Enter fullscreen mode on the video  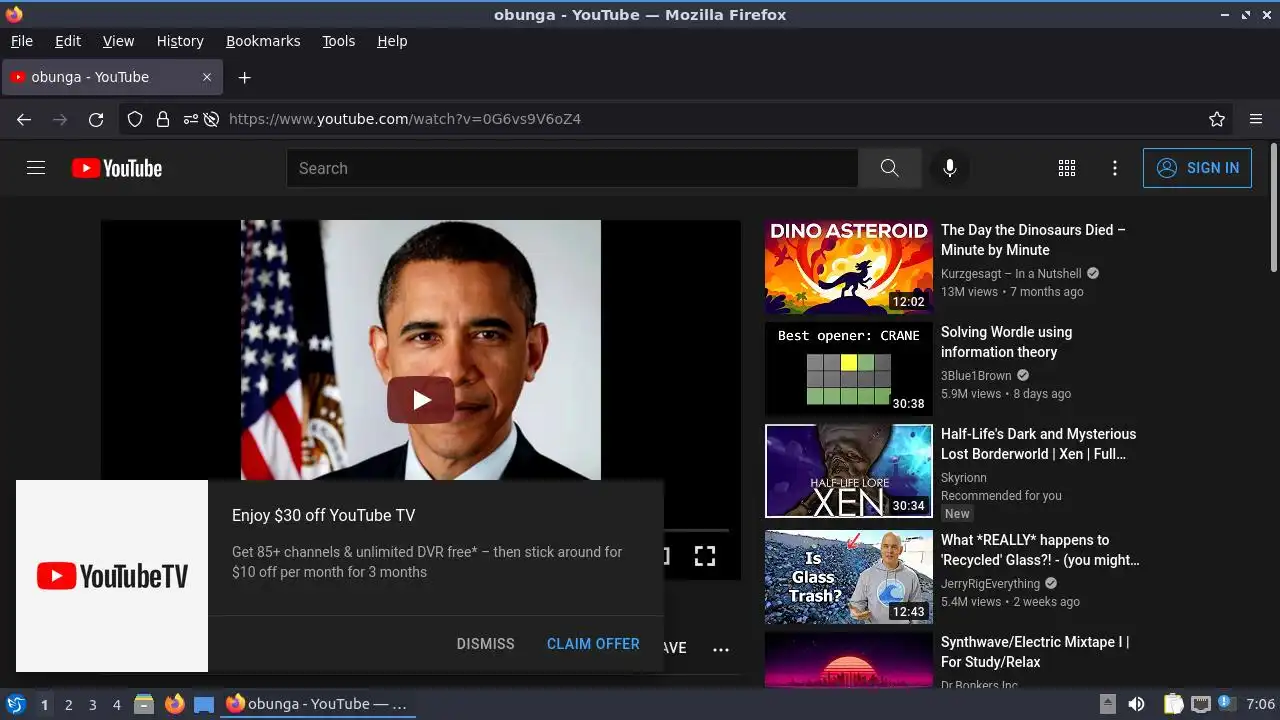pos(705,556)
